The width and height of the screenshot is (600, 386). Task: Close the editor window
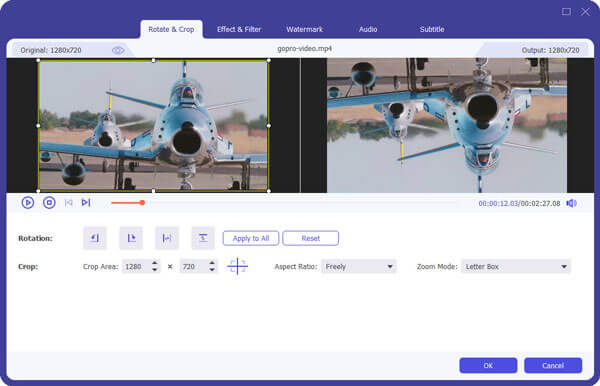[585, 11]
